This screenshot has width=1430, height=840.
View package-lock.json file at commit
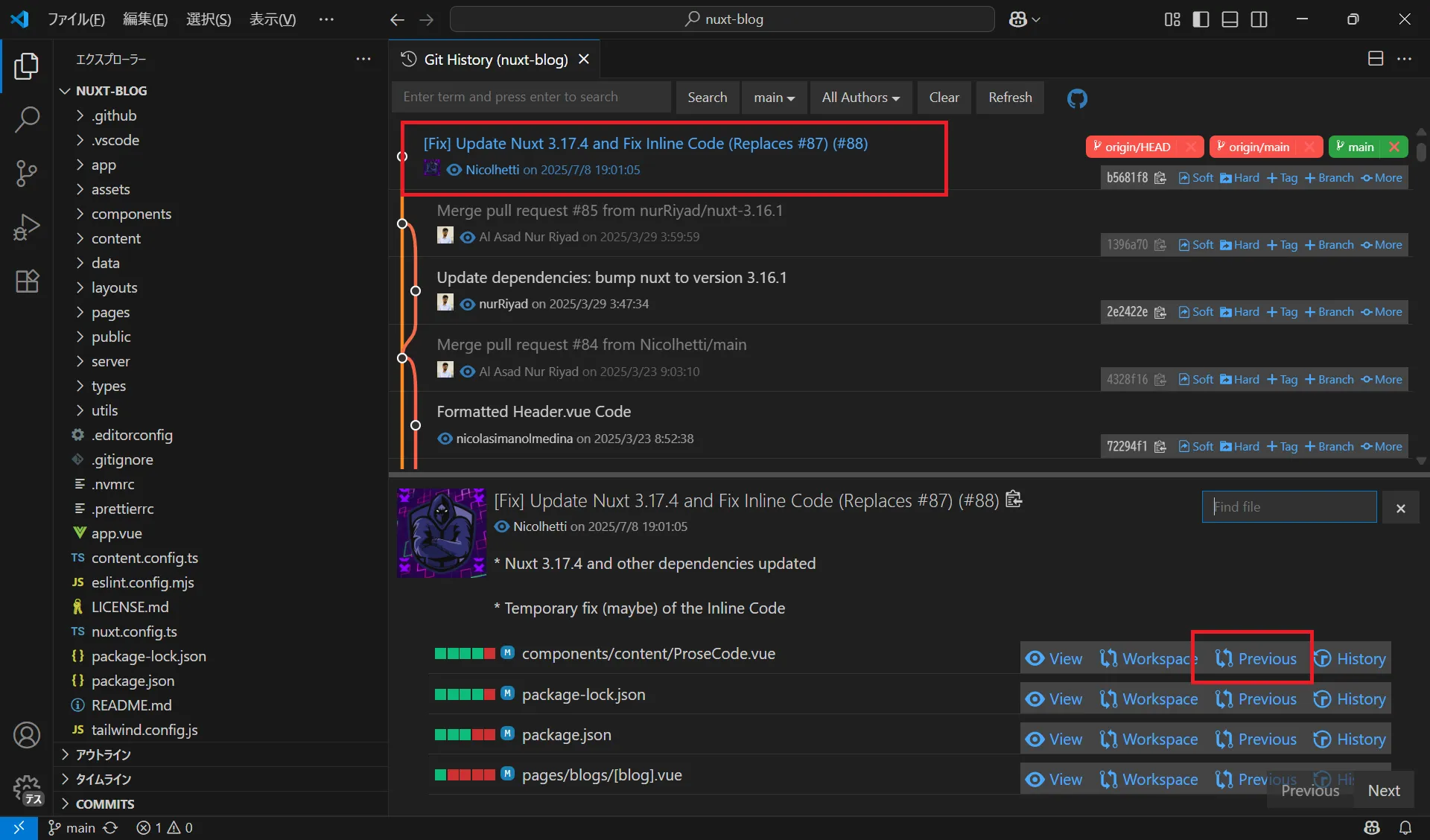1054,699
